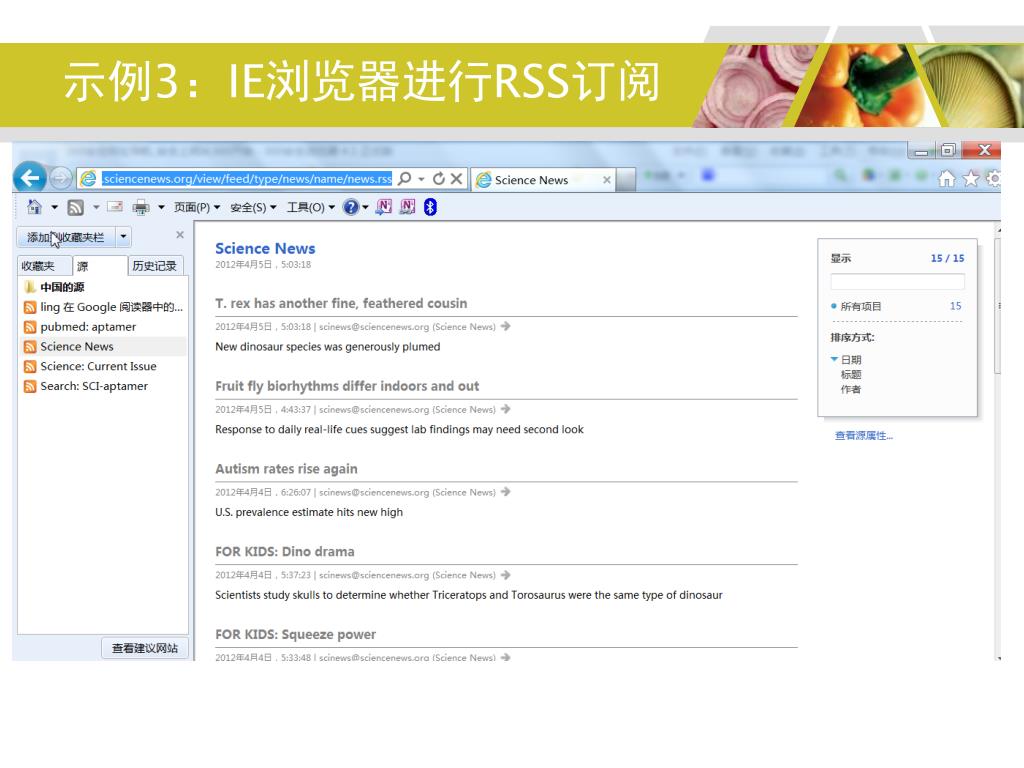Click the 添加到收藏夹栏 button
Screen dimensions: 1024x768
pos(66,236)
